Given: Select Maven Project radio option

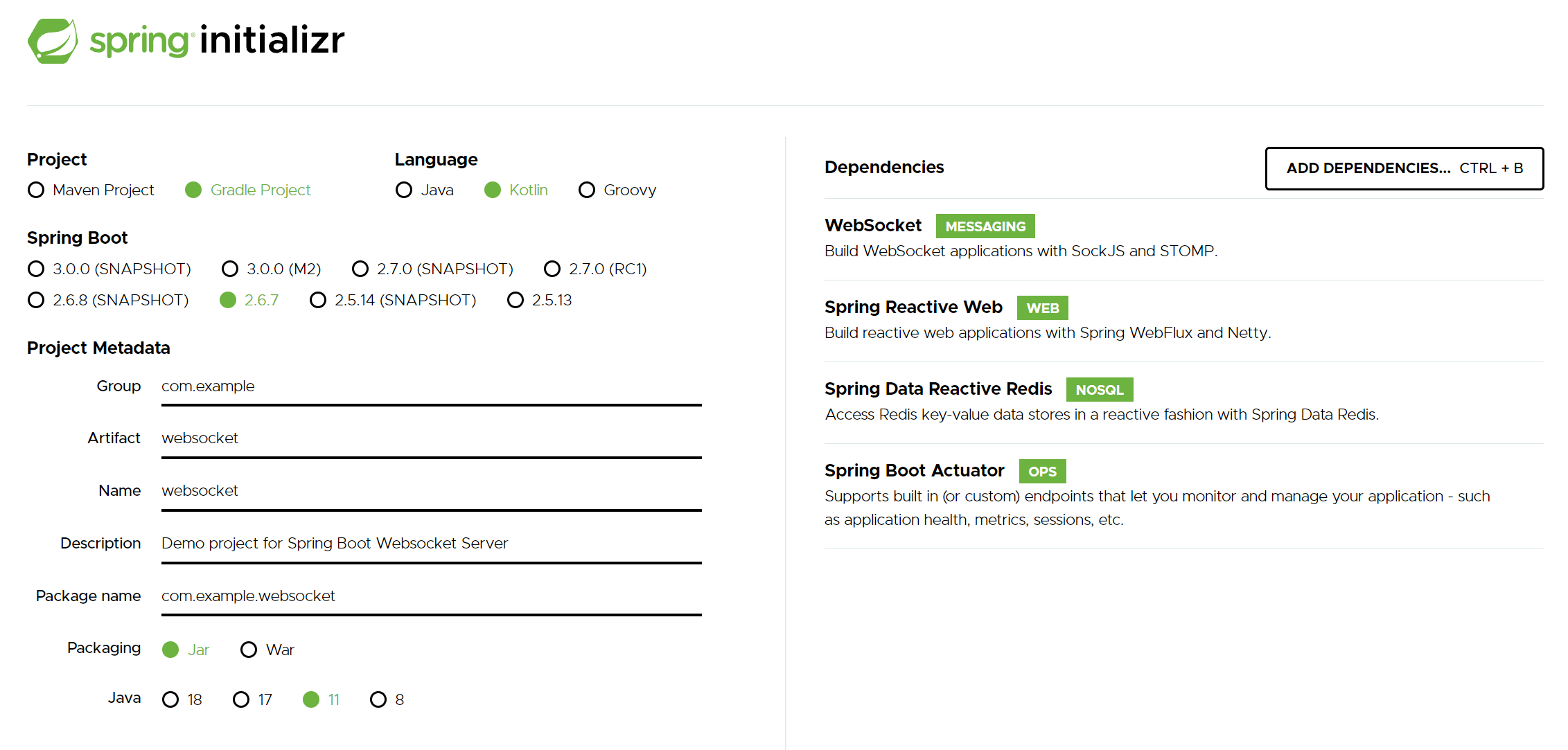Looking at the screenshot, I should click(37, 190).
